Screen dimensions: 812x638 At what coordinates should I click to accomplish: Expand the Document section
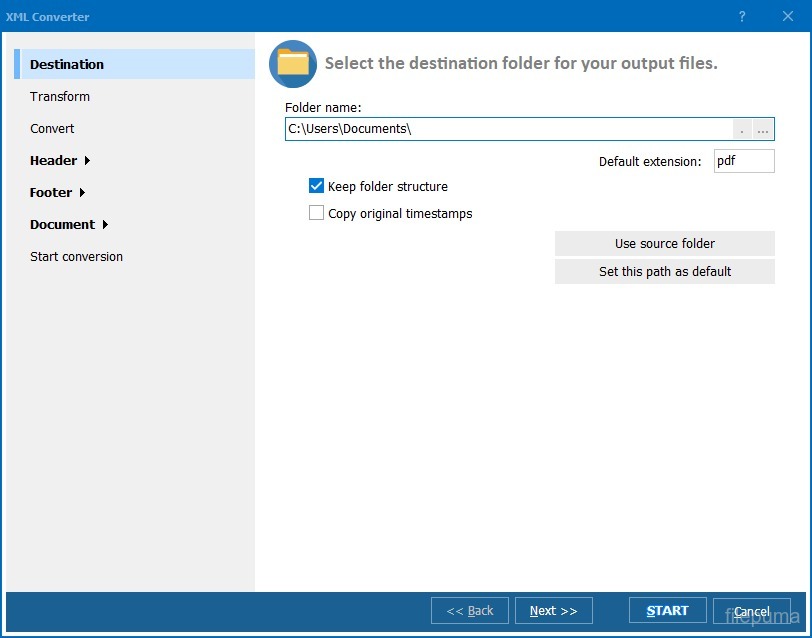68,224
